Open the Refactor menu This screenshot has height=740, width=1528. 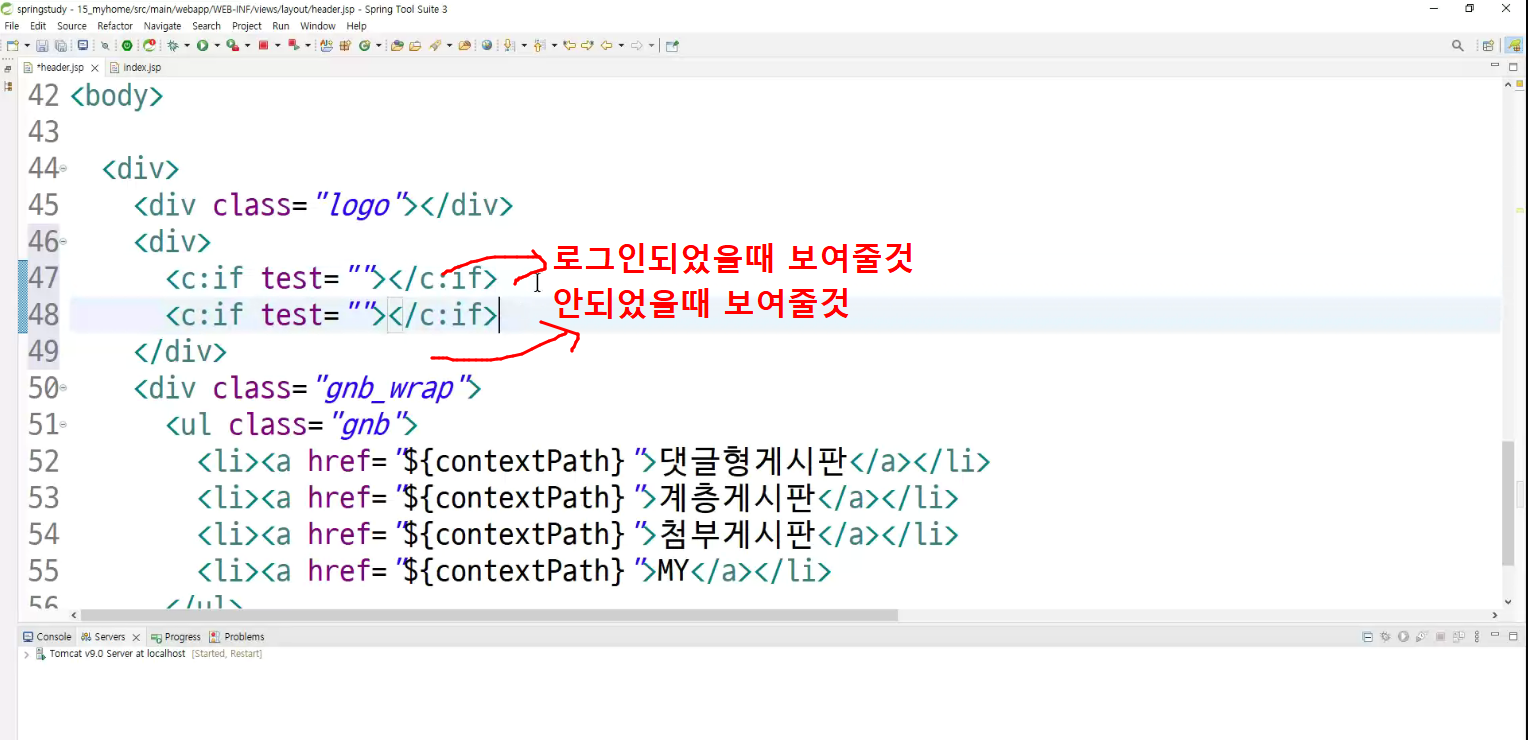click(x=115, y=26)
